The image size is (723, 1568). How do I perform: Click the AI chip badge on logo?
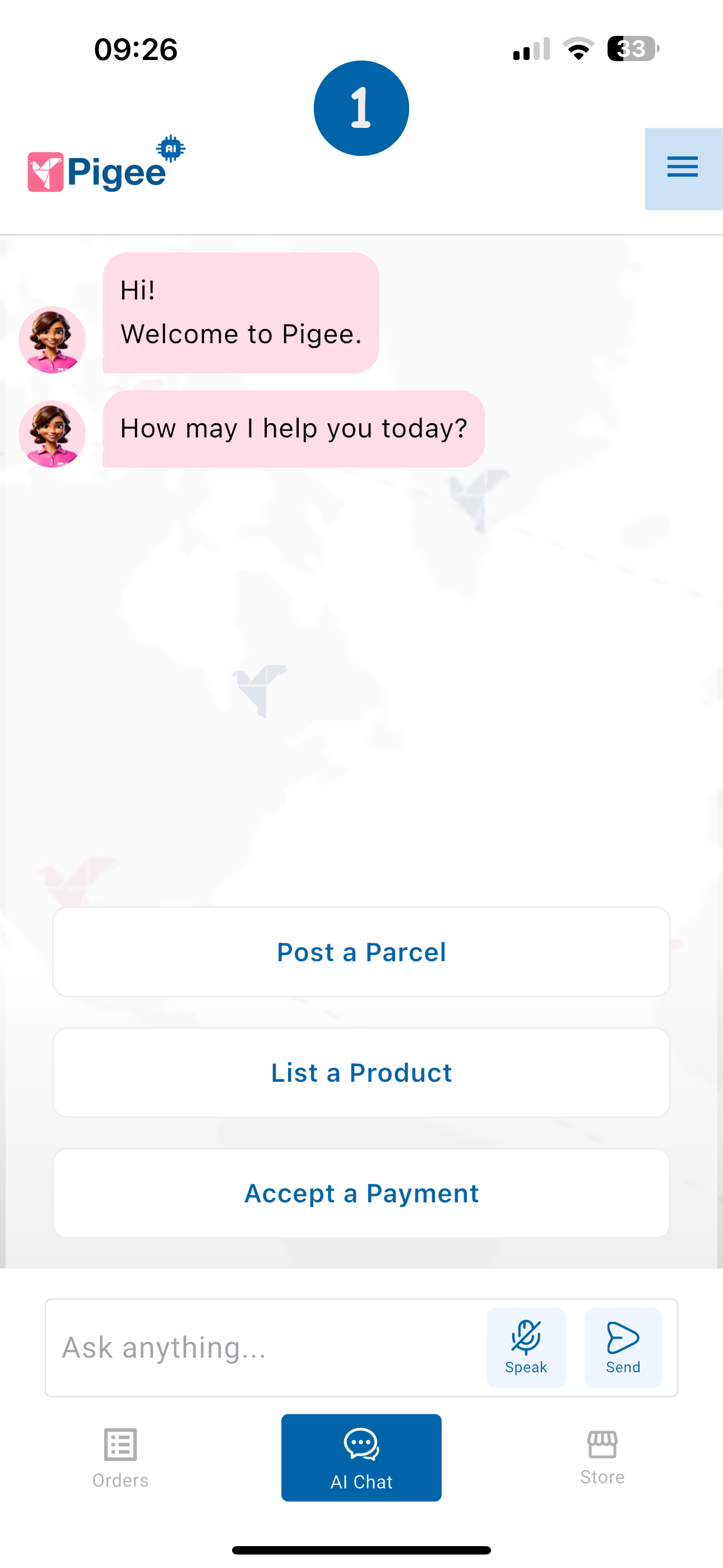171,149
